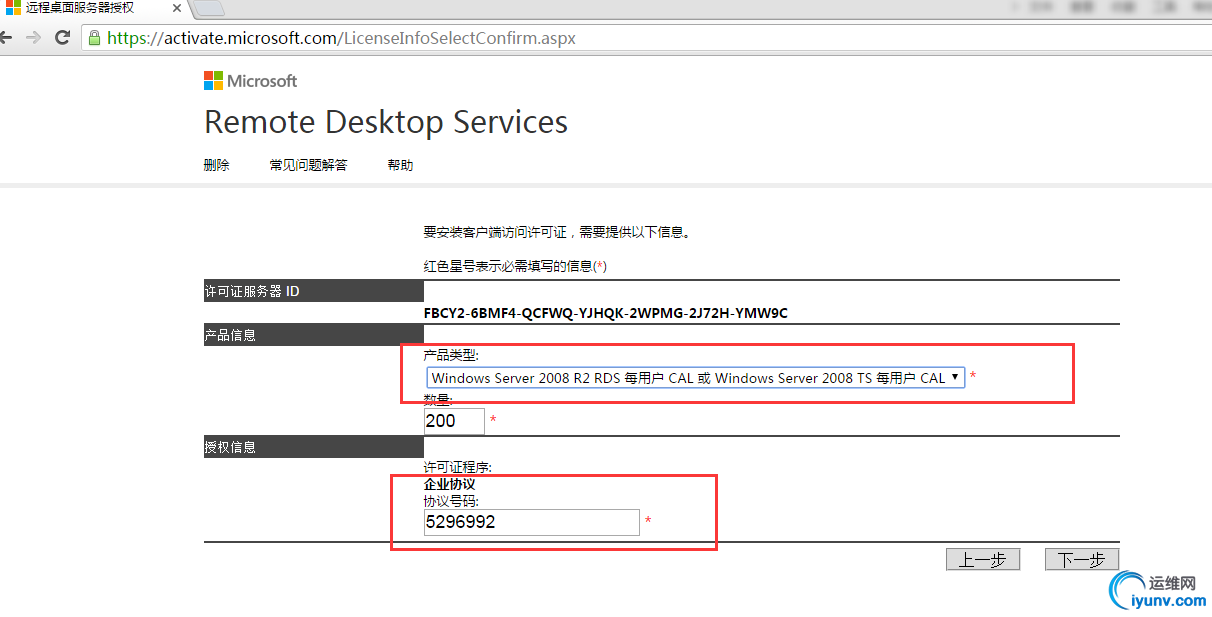Click the 许可证程序 label
1212x617 pixels.
point(458,468)
